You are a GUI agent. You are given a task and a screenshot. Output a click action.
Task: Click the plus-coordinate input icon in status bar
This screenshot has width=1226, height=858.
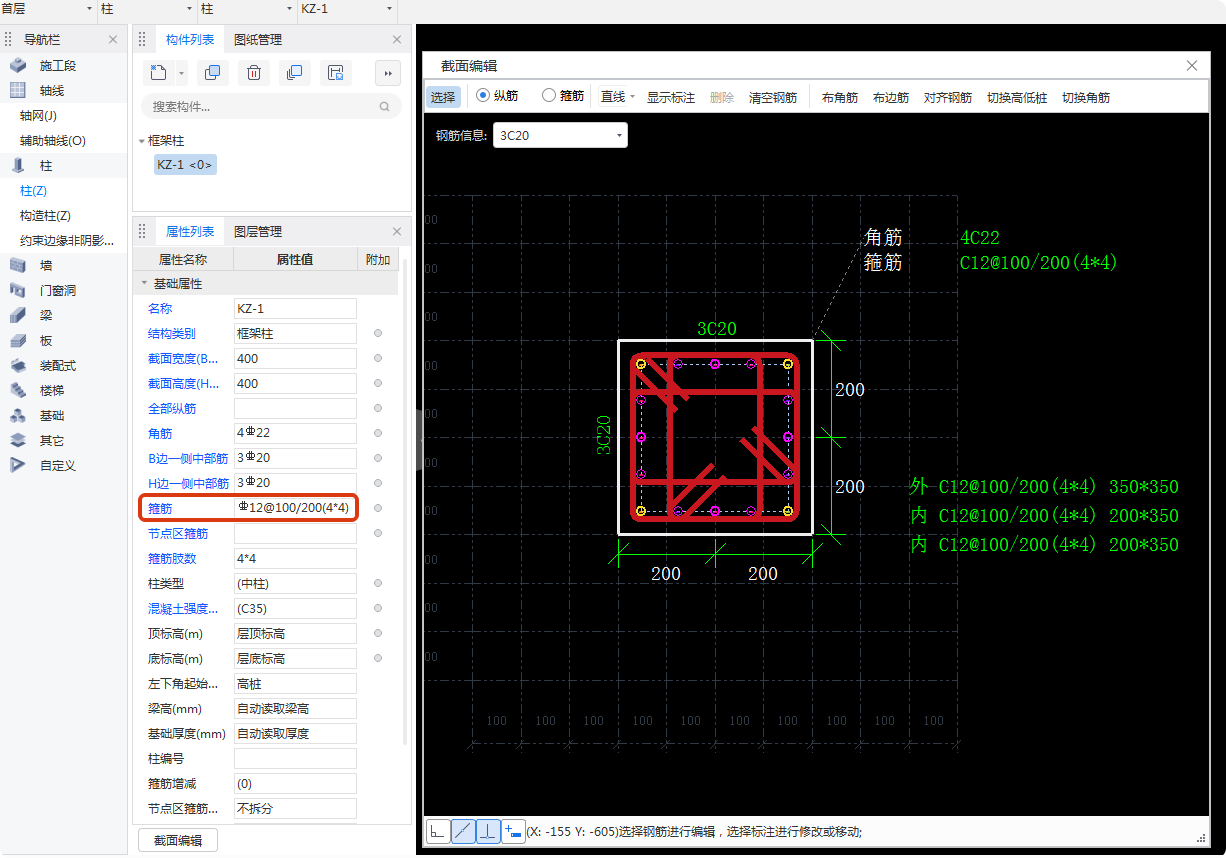(513, 831)
